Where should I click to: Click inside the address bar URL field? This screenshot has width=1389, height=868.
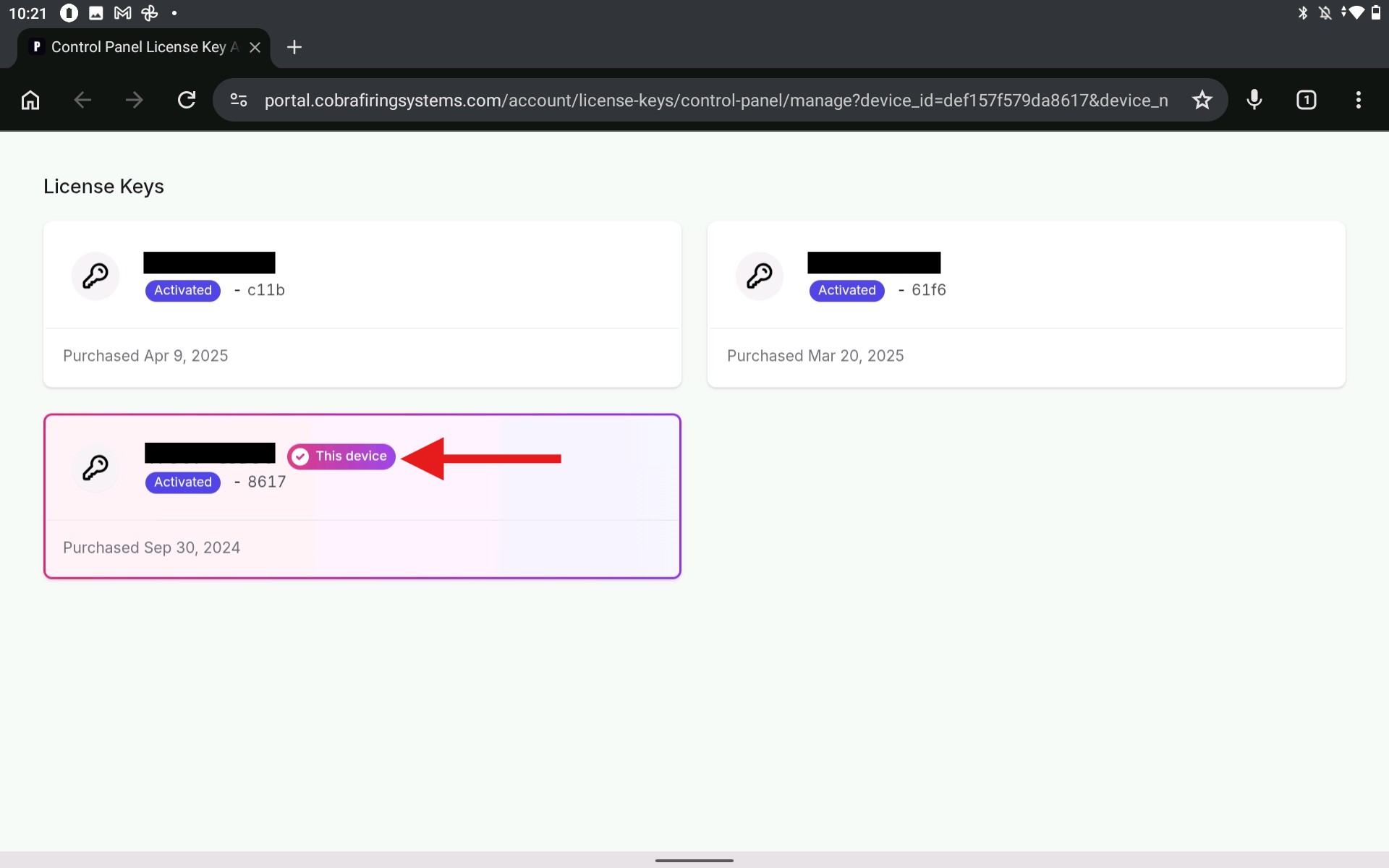[x=651, y=100]
